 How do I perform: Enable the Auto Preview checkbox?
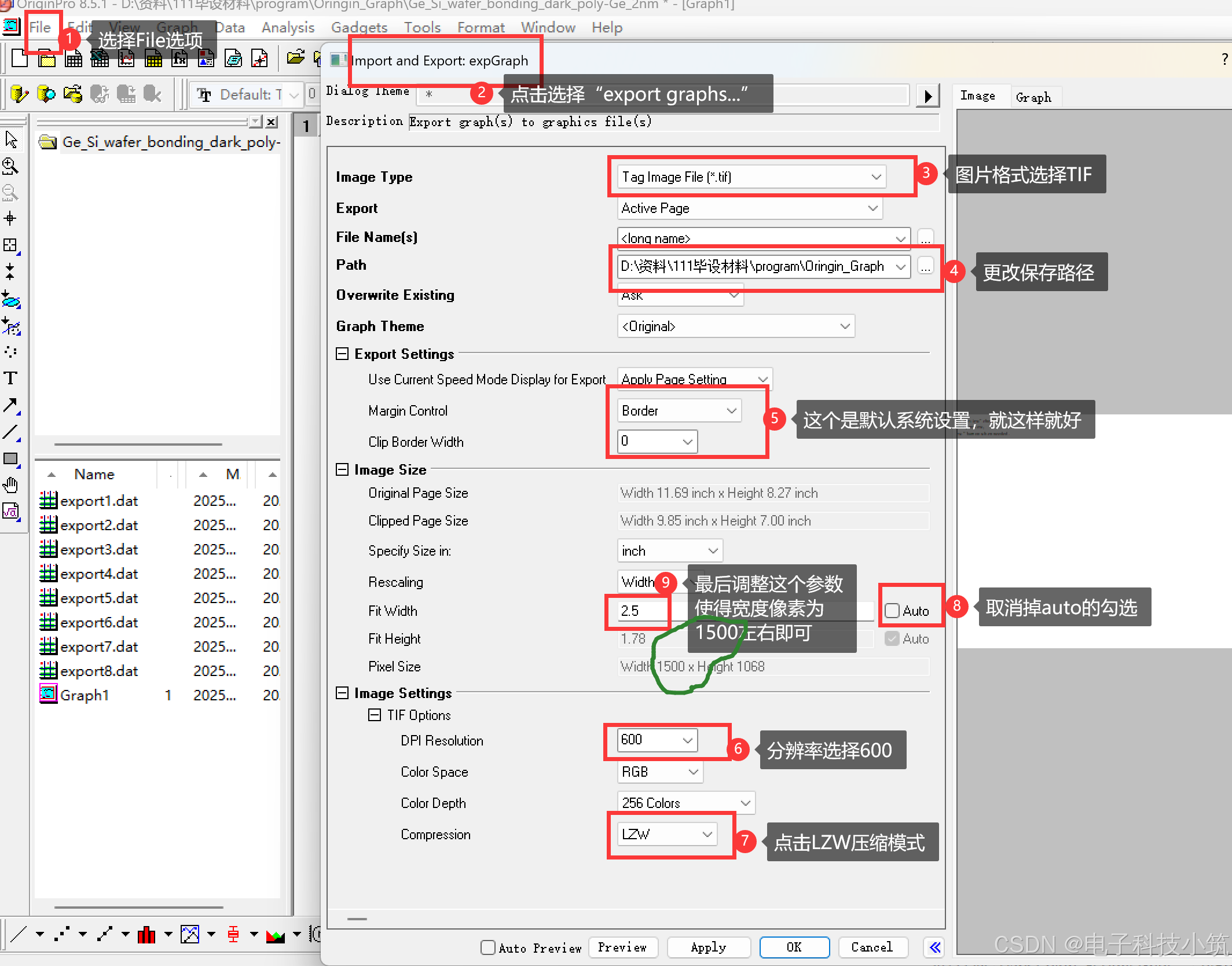click(488, 947)
